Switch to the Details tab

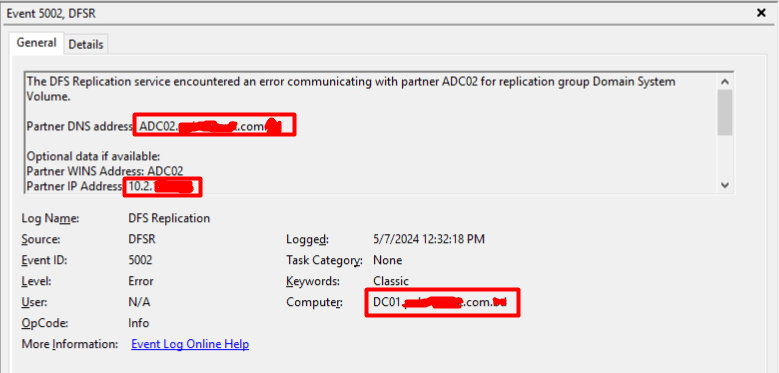[86, 44]
